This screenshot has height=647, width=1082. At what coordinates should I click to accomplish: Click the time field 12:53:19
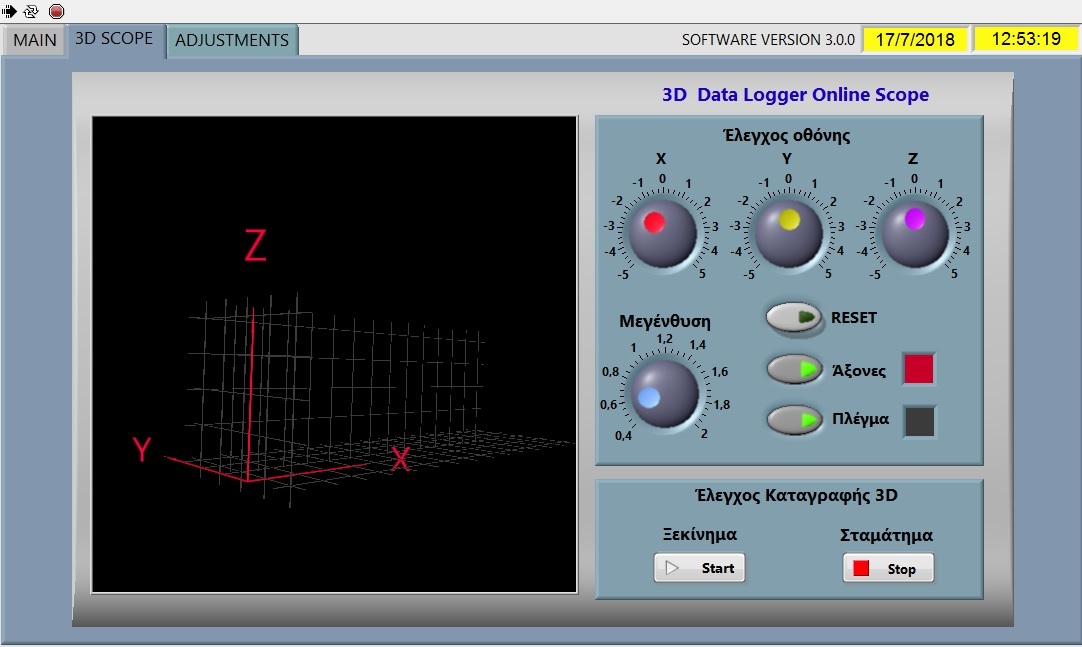point(1026,39)
